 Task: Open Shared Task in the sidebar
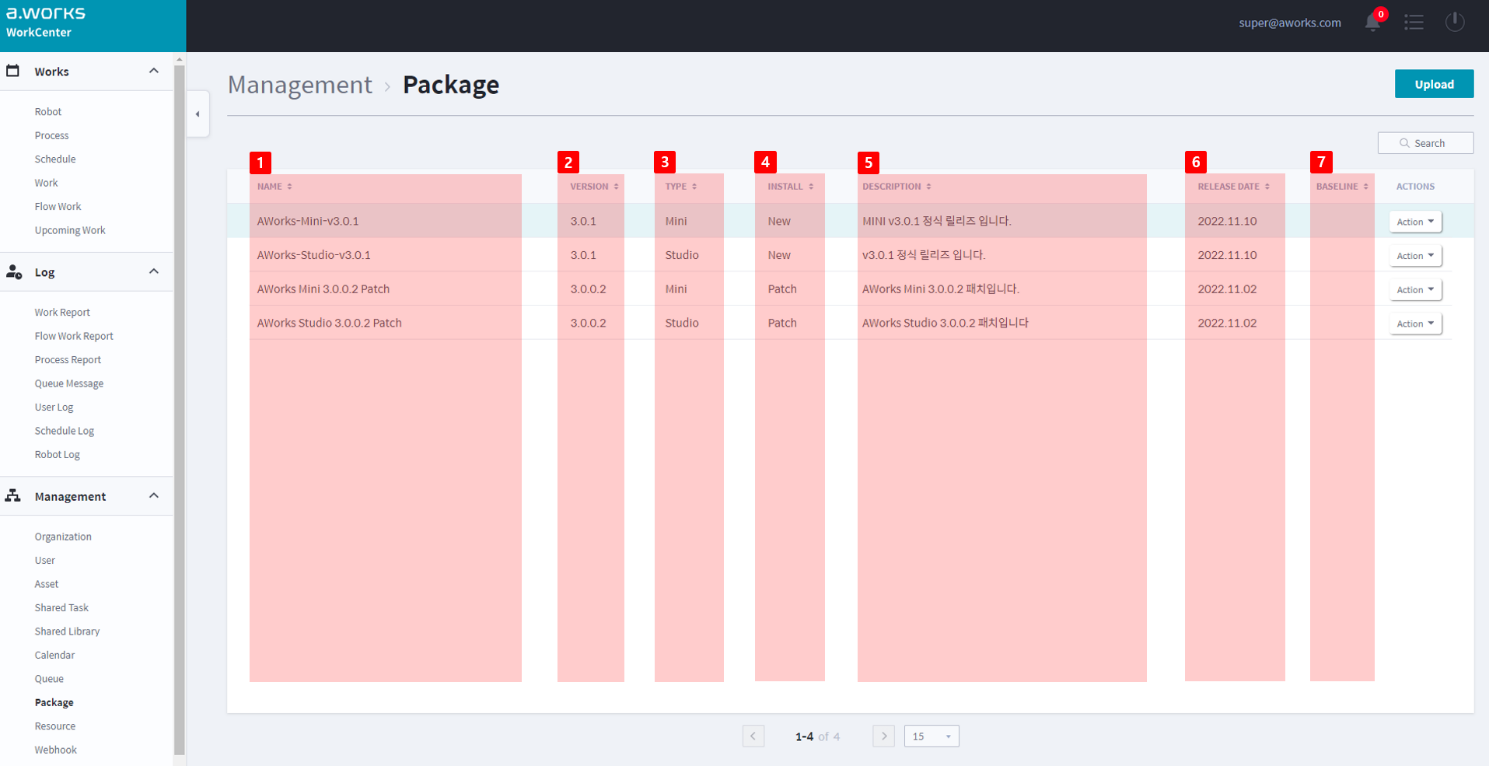click(62, 608)
